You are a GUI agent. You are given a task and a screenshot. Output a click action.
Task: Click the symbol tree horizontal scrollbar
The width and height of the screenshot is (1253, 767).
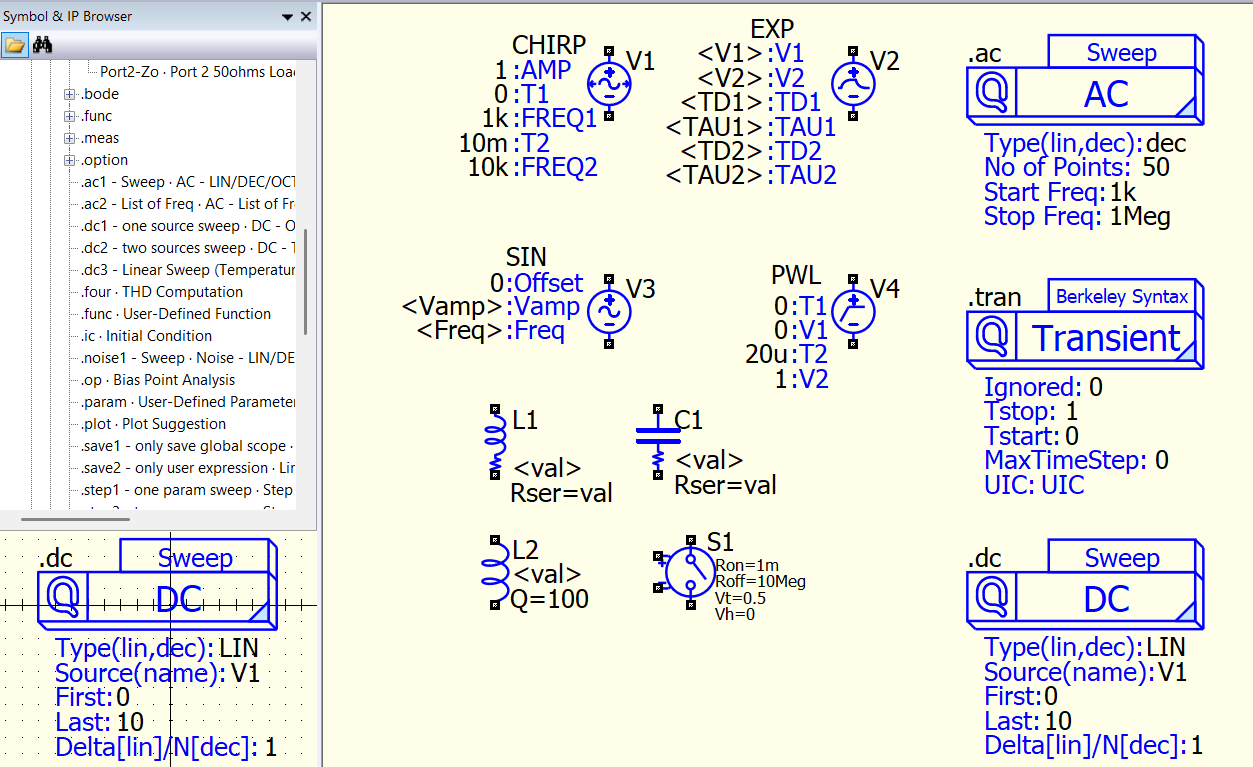(90, 519)
